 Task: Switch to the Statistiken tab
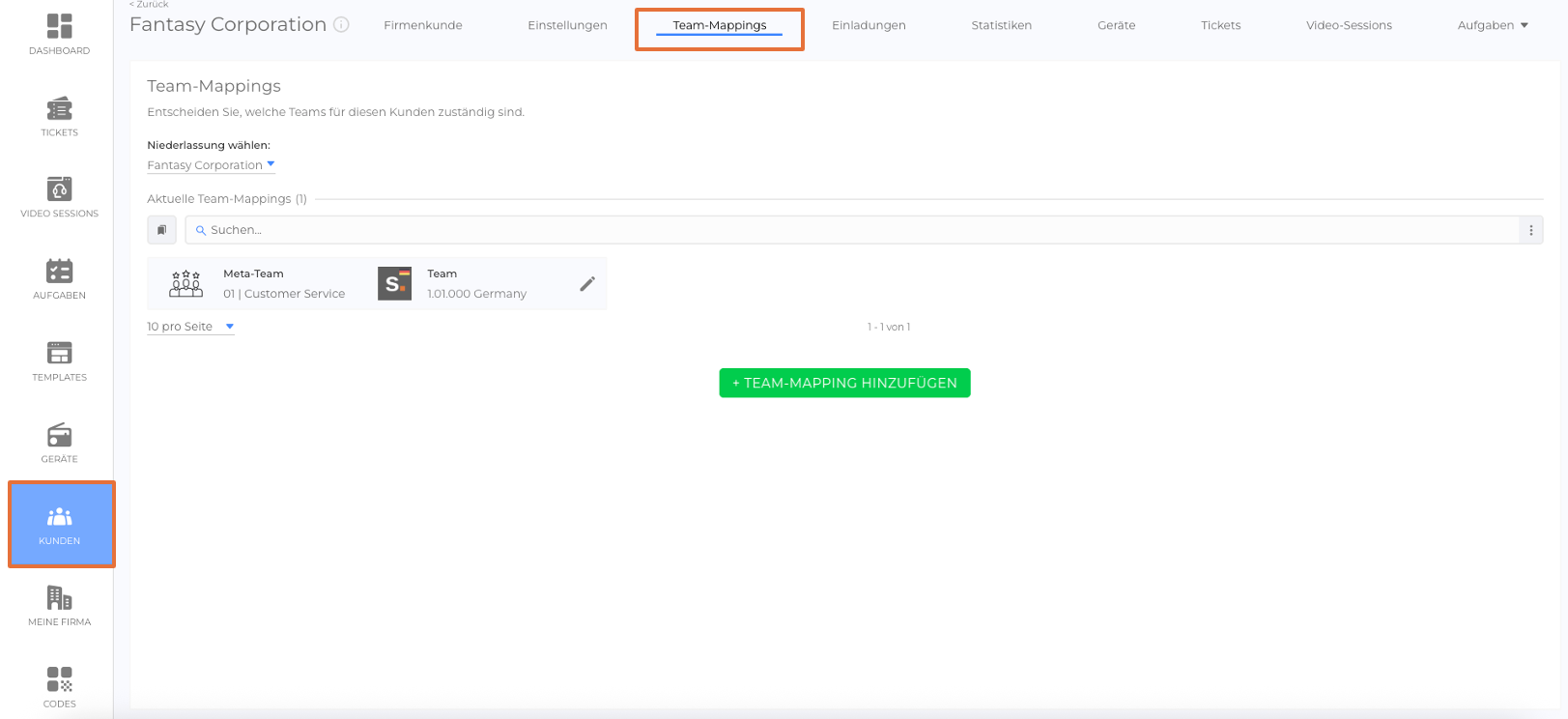[x=1001, y=25]
